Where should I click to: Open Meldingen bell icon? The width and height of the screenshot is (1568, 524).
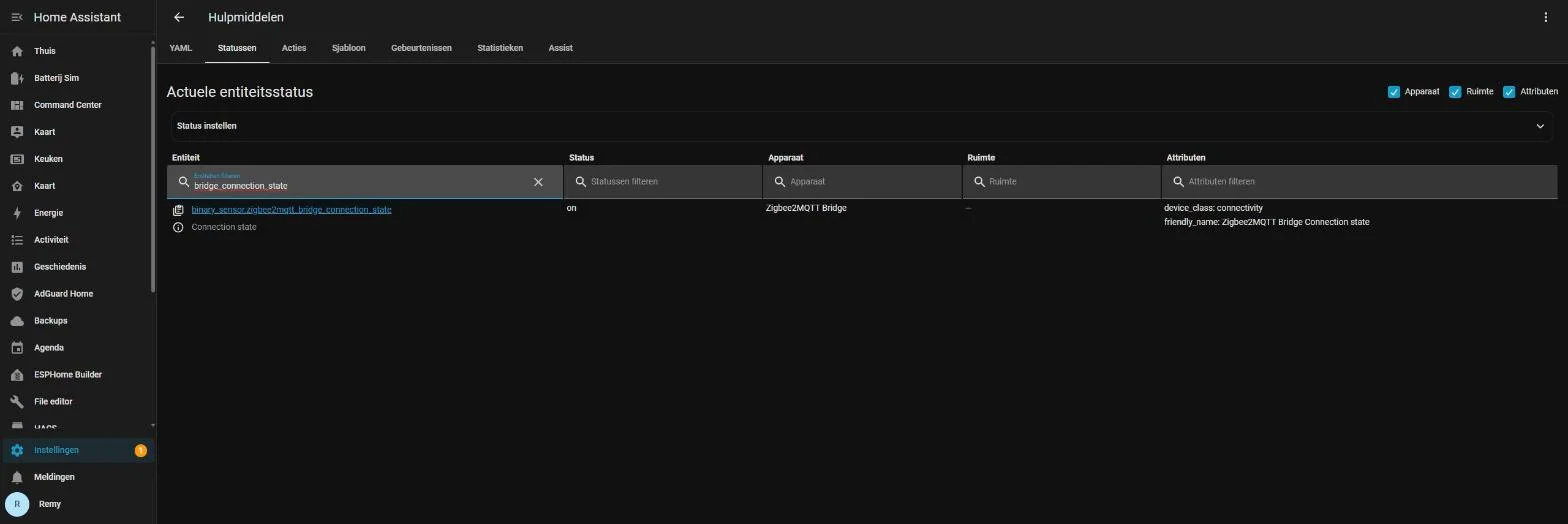click(x=17, y=477)
